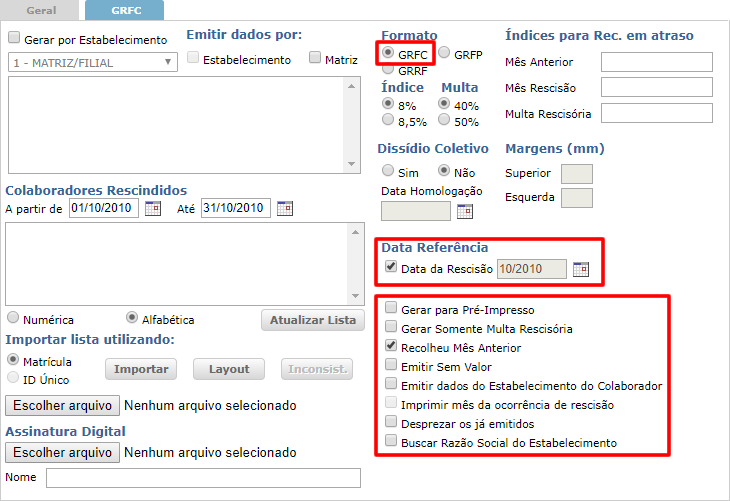Open calendar icon beside Data da Rescisão
Screen dimensions: 730x501
tap(581, 269)
